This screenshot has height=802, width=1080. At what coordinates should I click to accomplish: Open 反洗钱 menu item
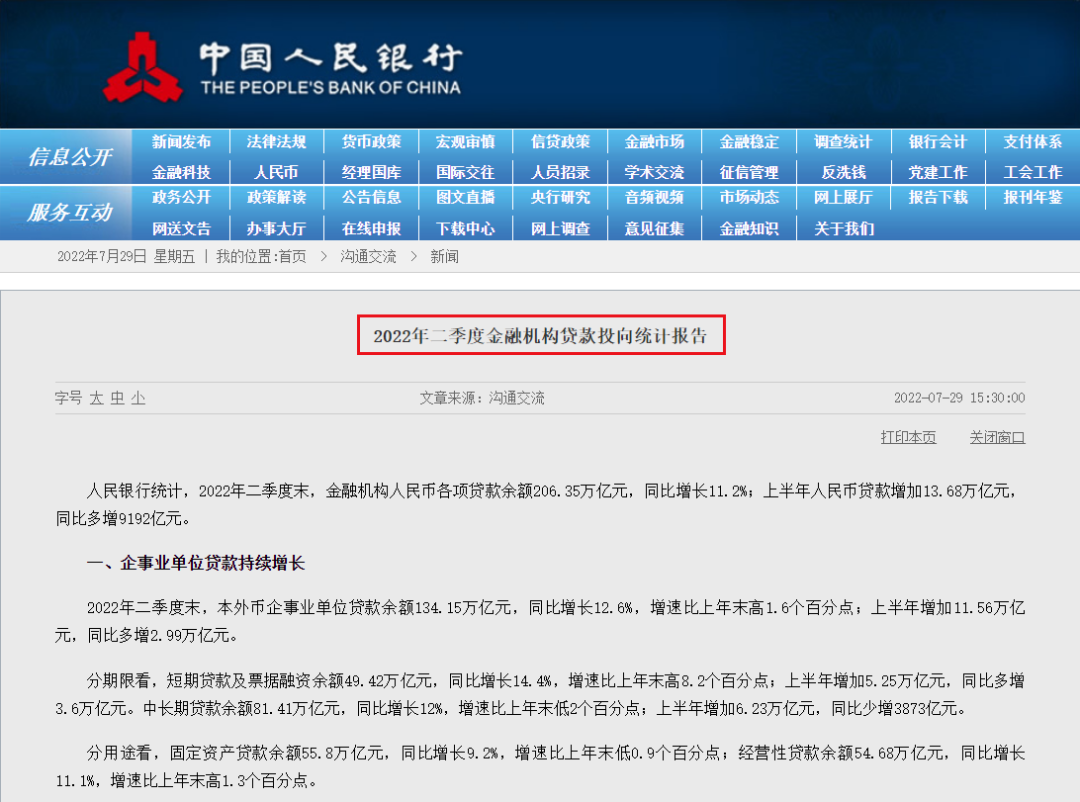pyautogui.click(x=844, y=172)
